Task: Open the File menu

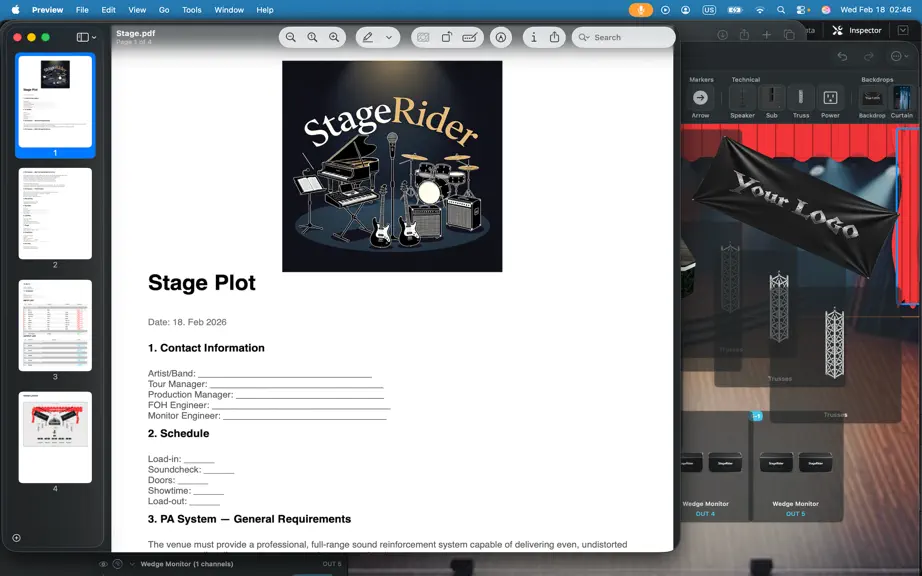Action: tap(82, 9)
